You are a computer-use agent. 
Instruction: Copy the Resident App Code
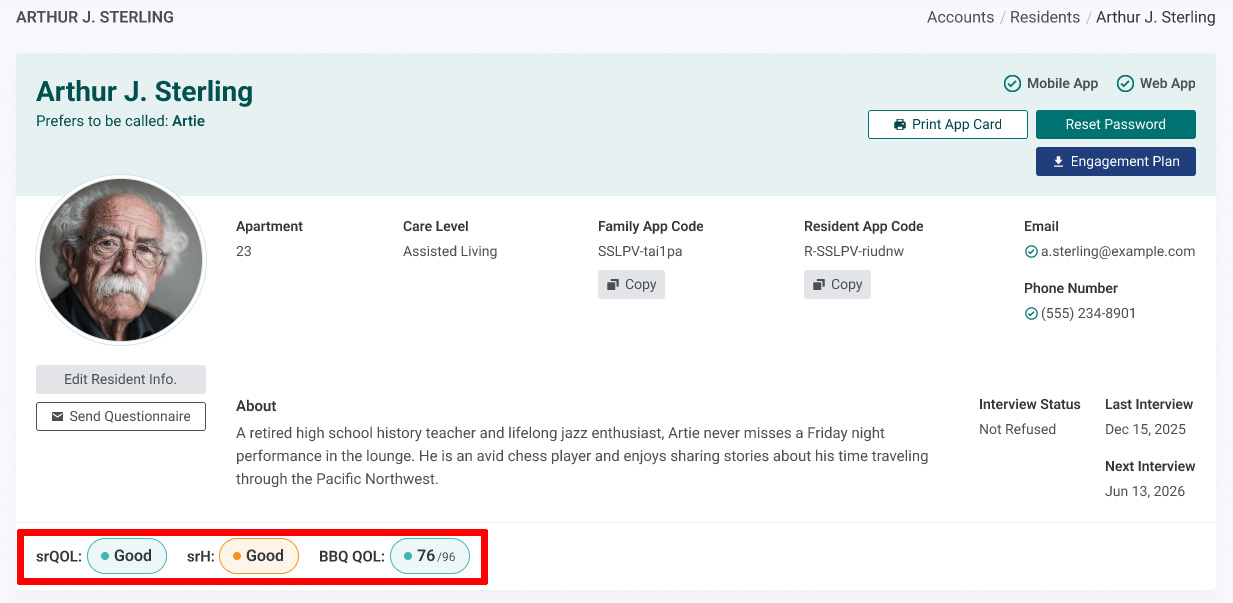837,284
